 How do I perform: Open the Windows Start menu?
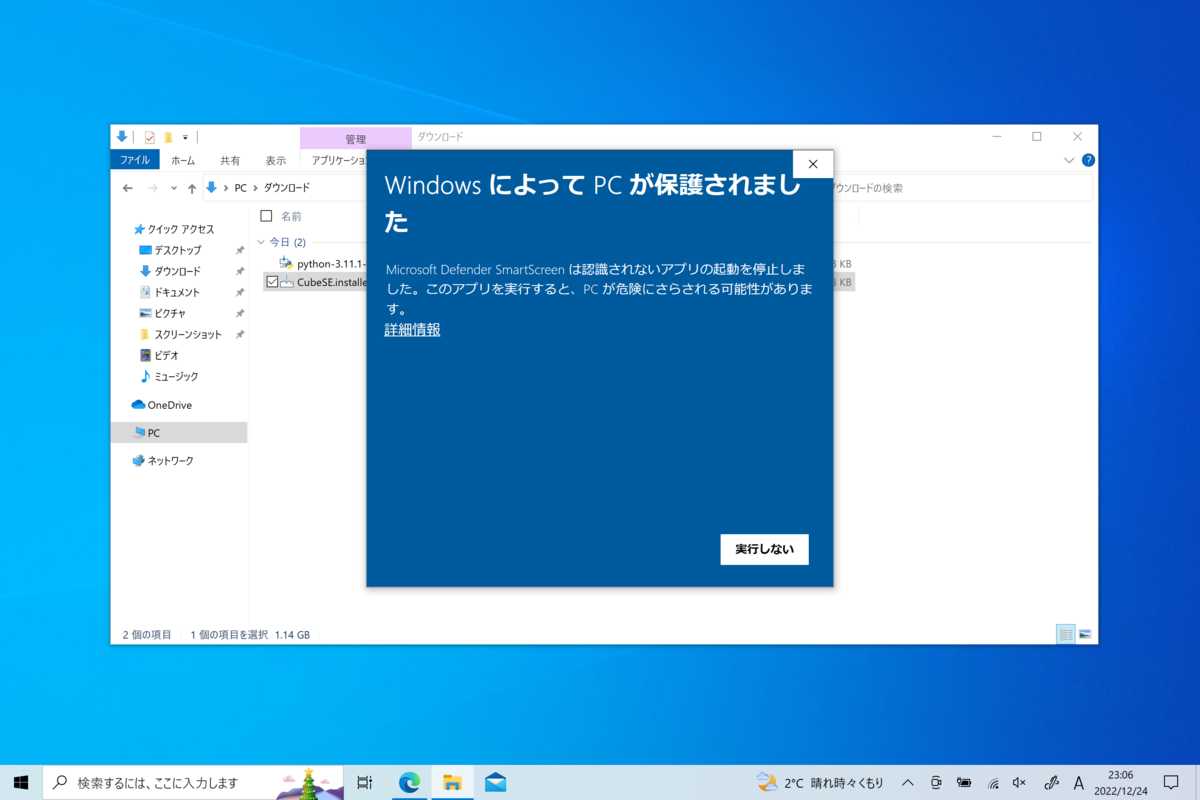pyautogui.click(x=21, y=782)
